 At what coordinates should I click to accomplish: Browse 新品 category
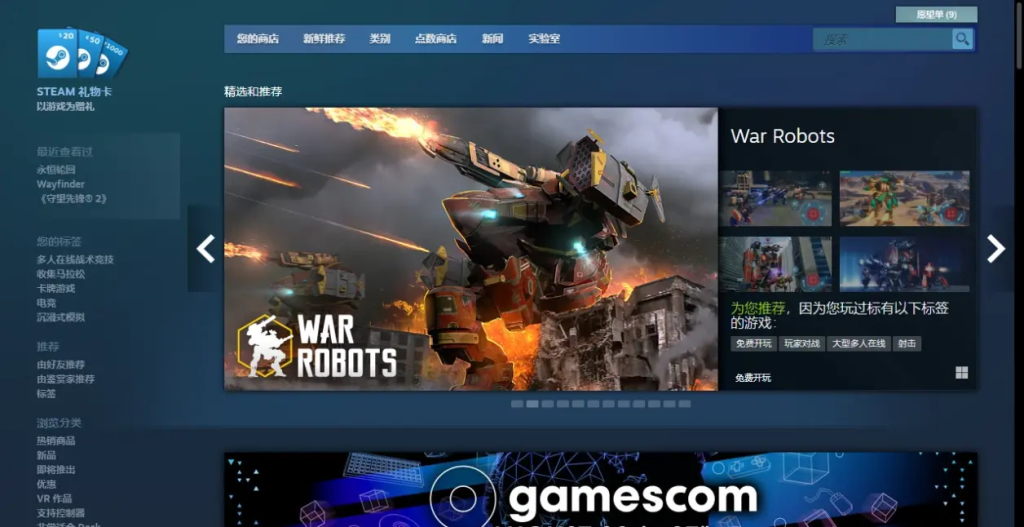(x=46, y=455)
